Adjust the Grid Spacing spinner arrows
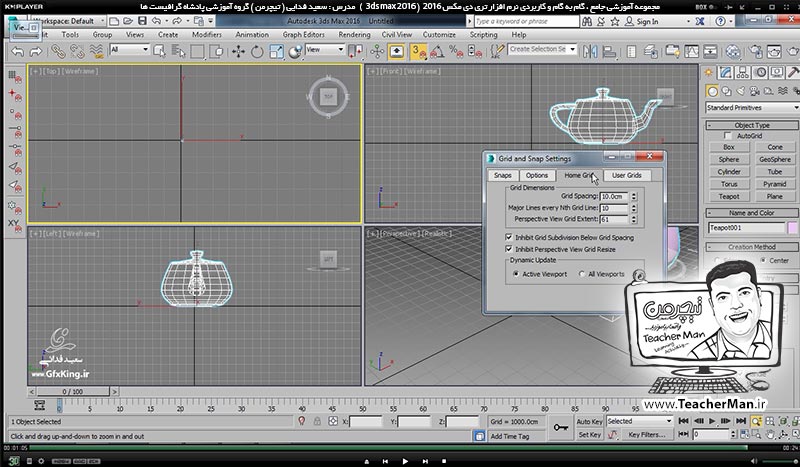The width and height of the screenshot is (800, 467). point(634,196)
